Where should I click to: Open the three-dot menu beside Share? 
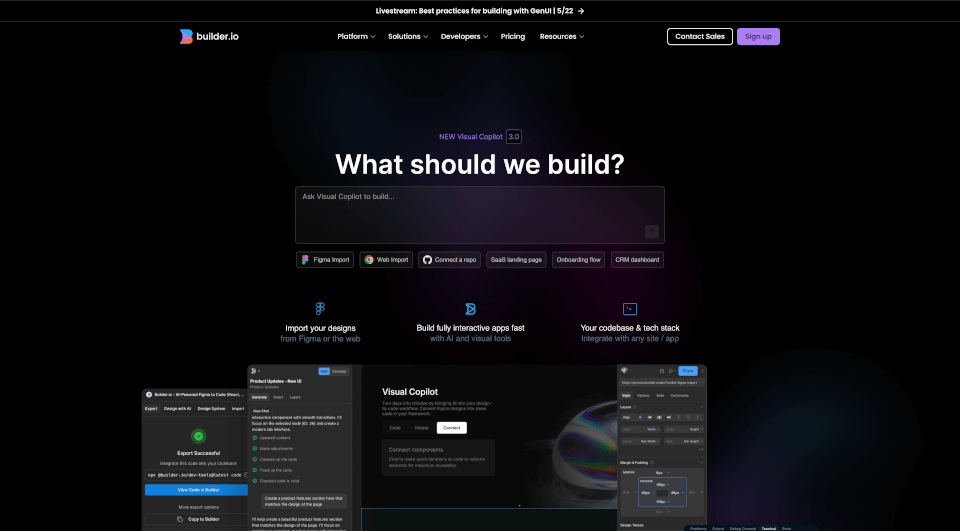[x=702, y=371]
